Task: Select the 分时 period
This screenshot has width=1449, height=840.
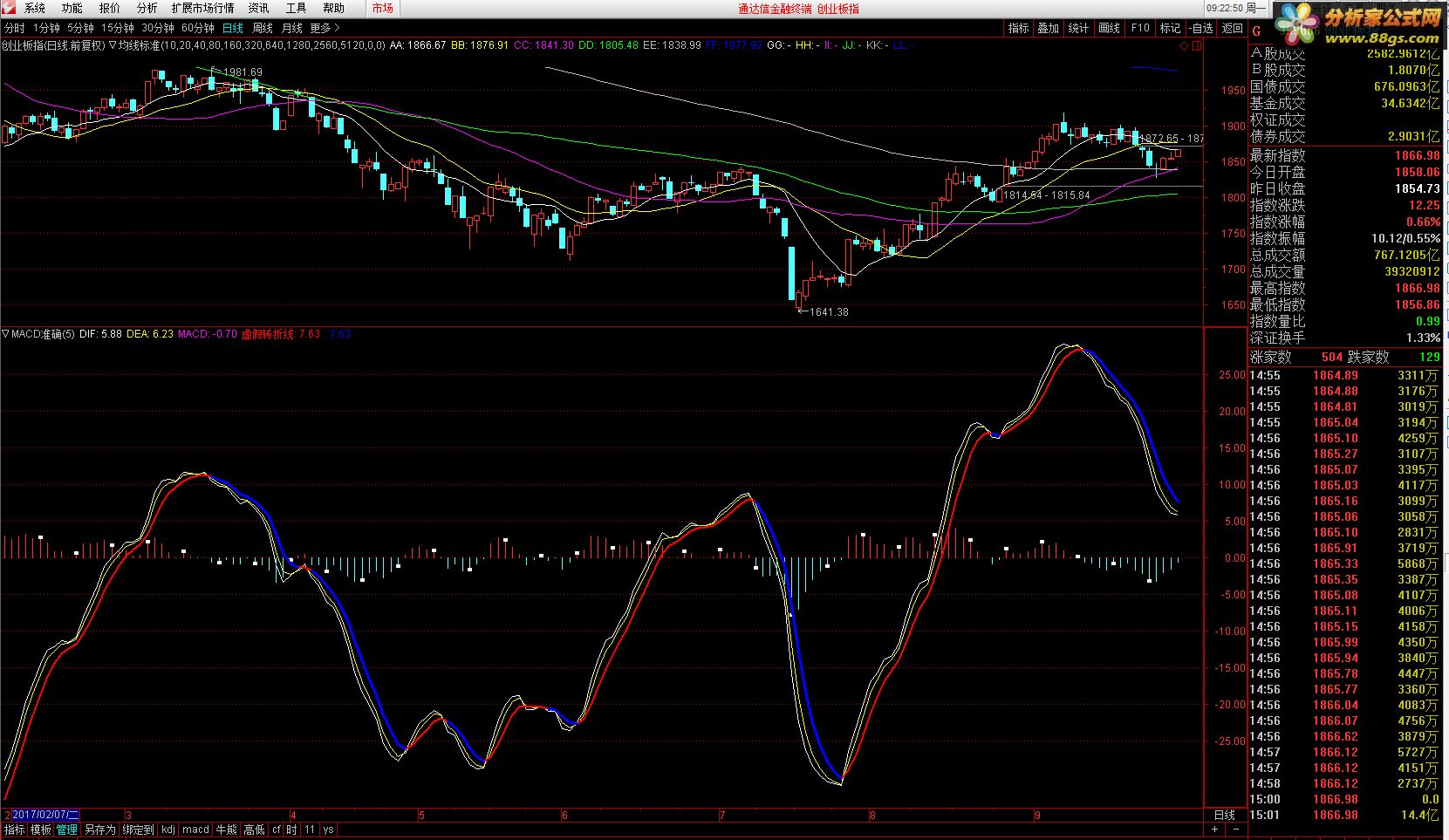Action: click(15, 28)
